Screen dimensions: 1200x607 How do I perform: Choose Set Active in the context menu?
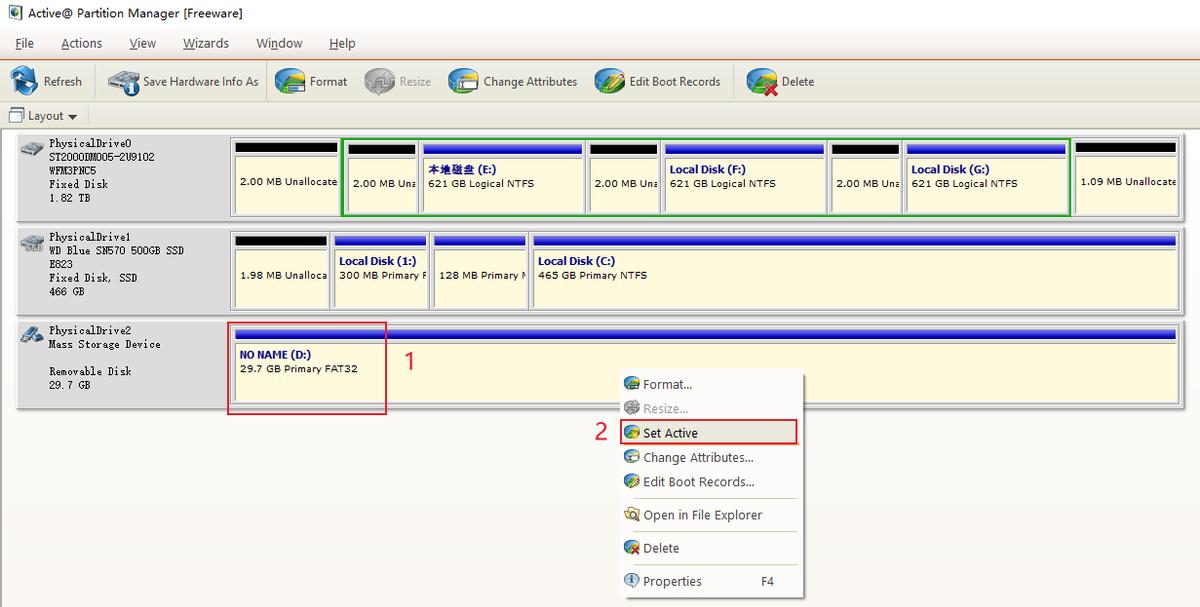[710, 433]
